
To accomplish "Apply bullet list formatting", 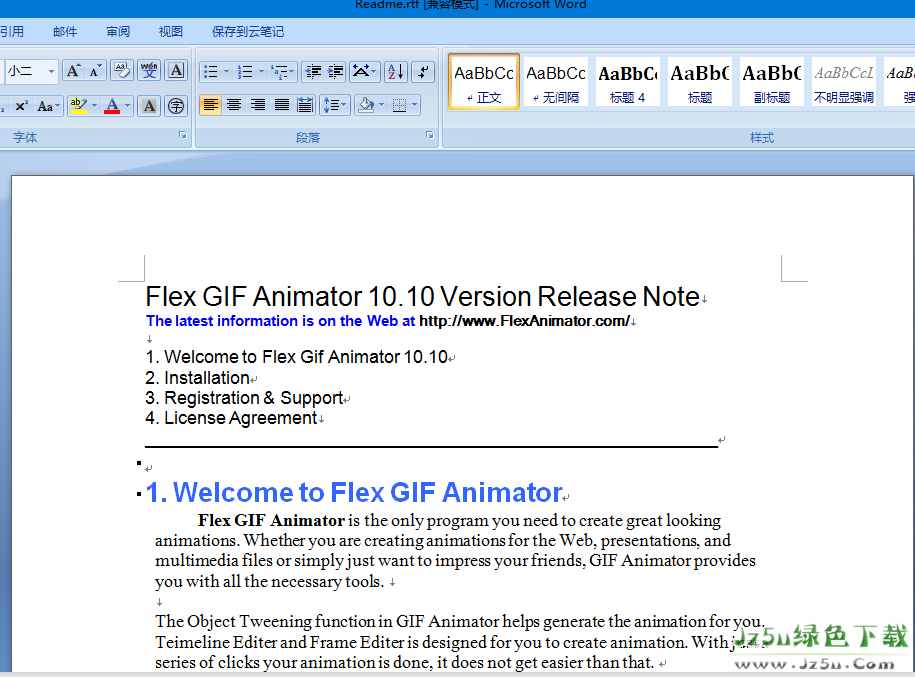I will pyautogui.click(x=210, y=72).
